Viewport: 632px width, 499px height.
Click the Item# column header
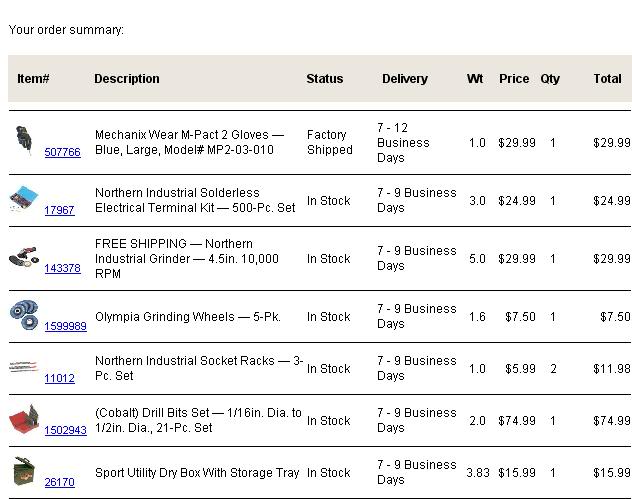click(x=33, y=79)
